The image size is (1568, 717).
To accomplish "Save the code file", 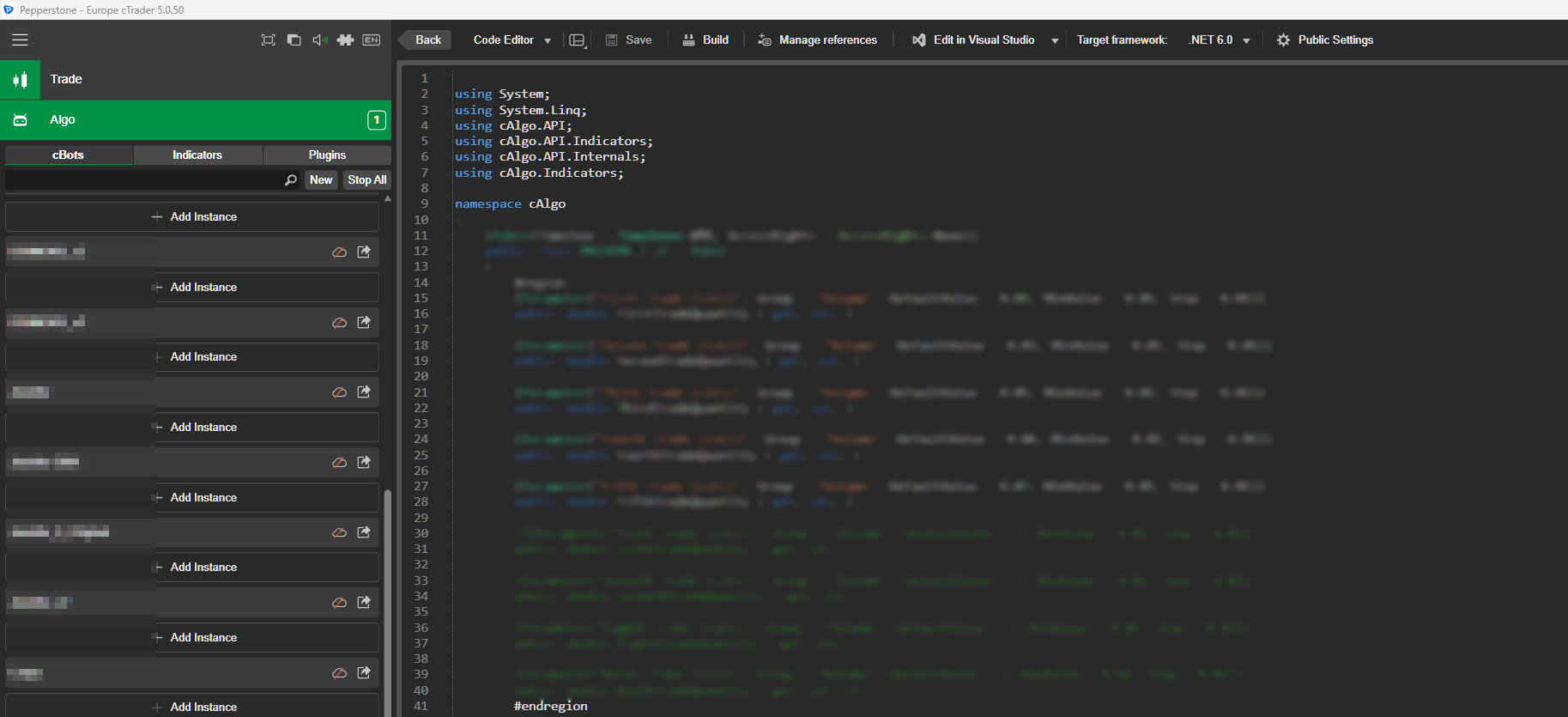I will 628,39.
